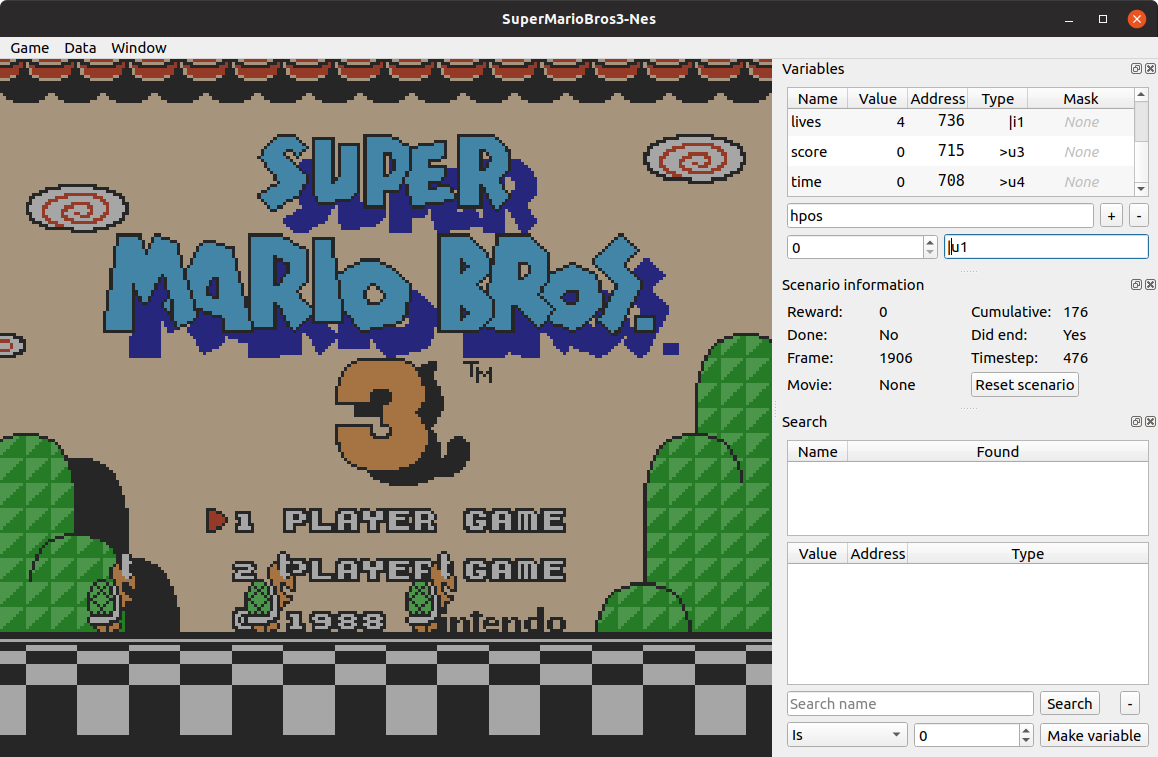Sort Variables table by Name column
Screen dimensions: 1158x757
818,98
